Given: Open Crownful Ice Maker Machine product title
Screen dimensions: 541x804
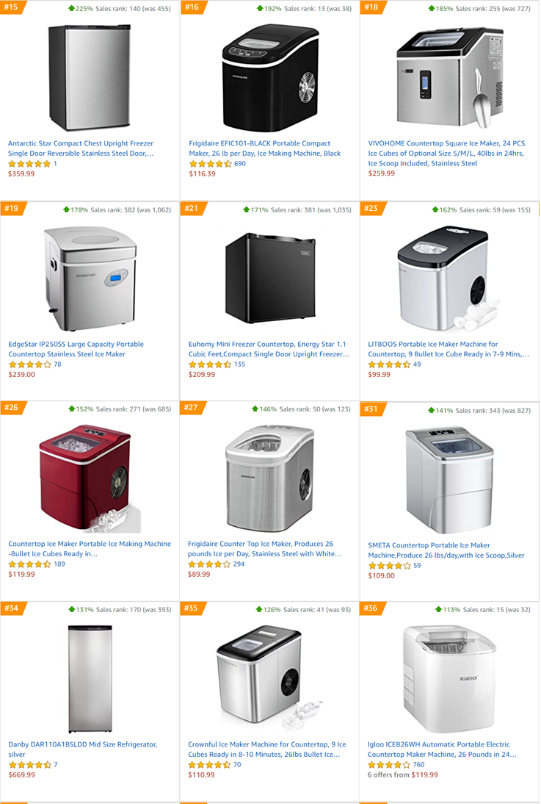Looking at the screenshot, I should (267, 749).
